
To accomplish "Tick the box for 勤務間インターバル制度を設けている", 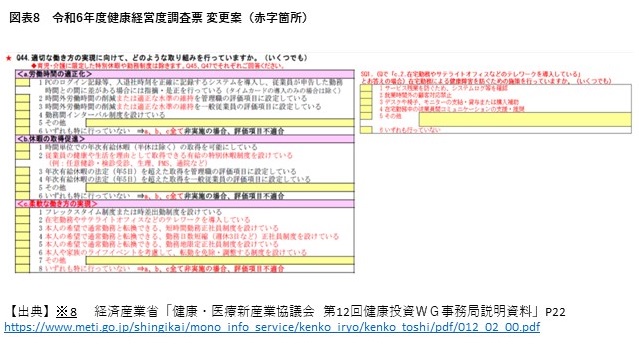I will coord(22,115).
